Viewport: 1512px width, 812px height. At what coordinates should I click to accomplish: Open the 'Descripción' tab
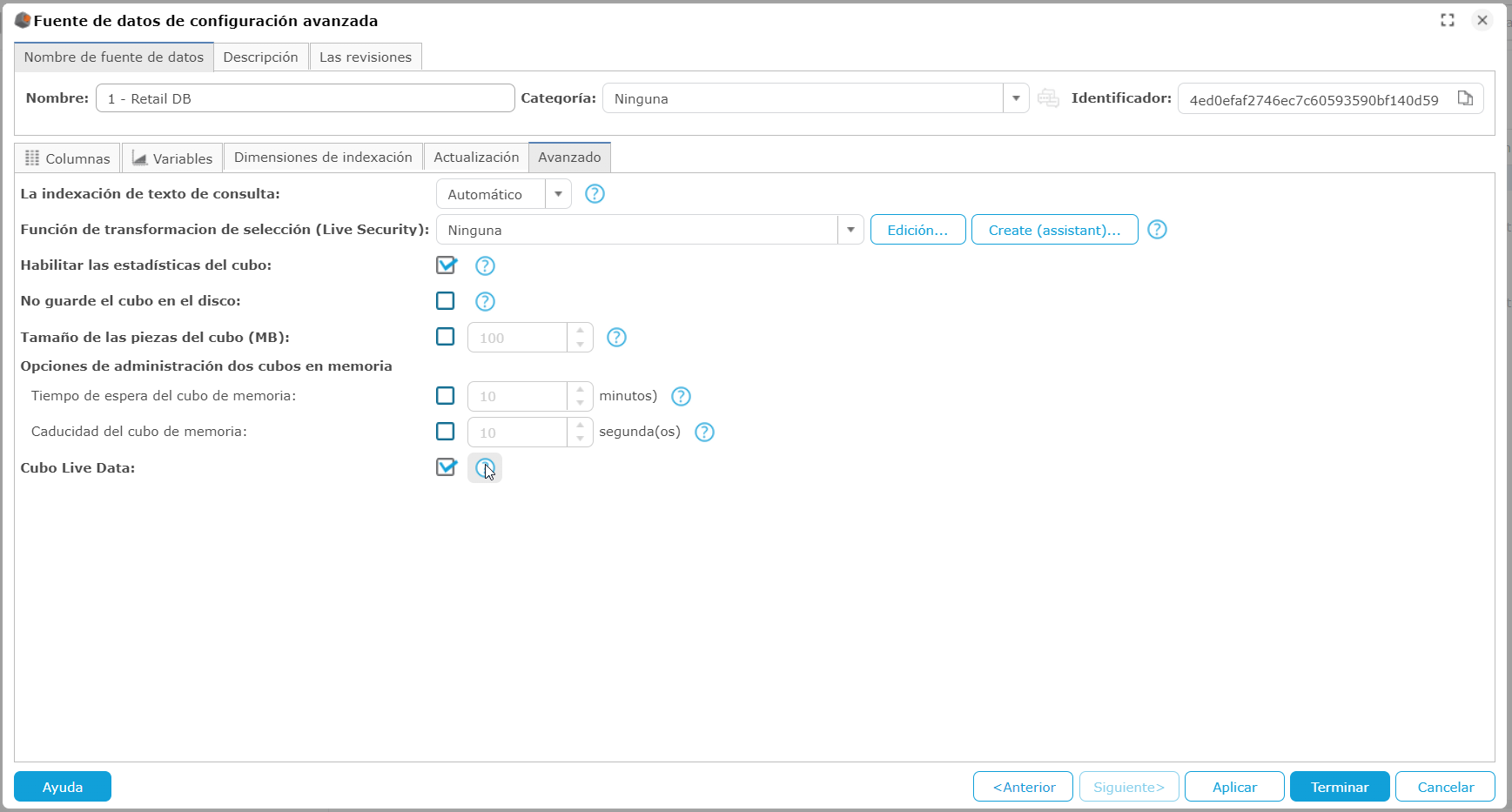pyautogui.click(x=261, y=57)
